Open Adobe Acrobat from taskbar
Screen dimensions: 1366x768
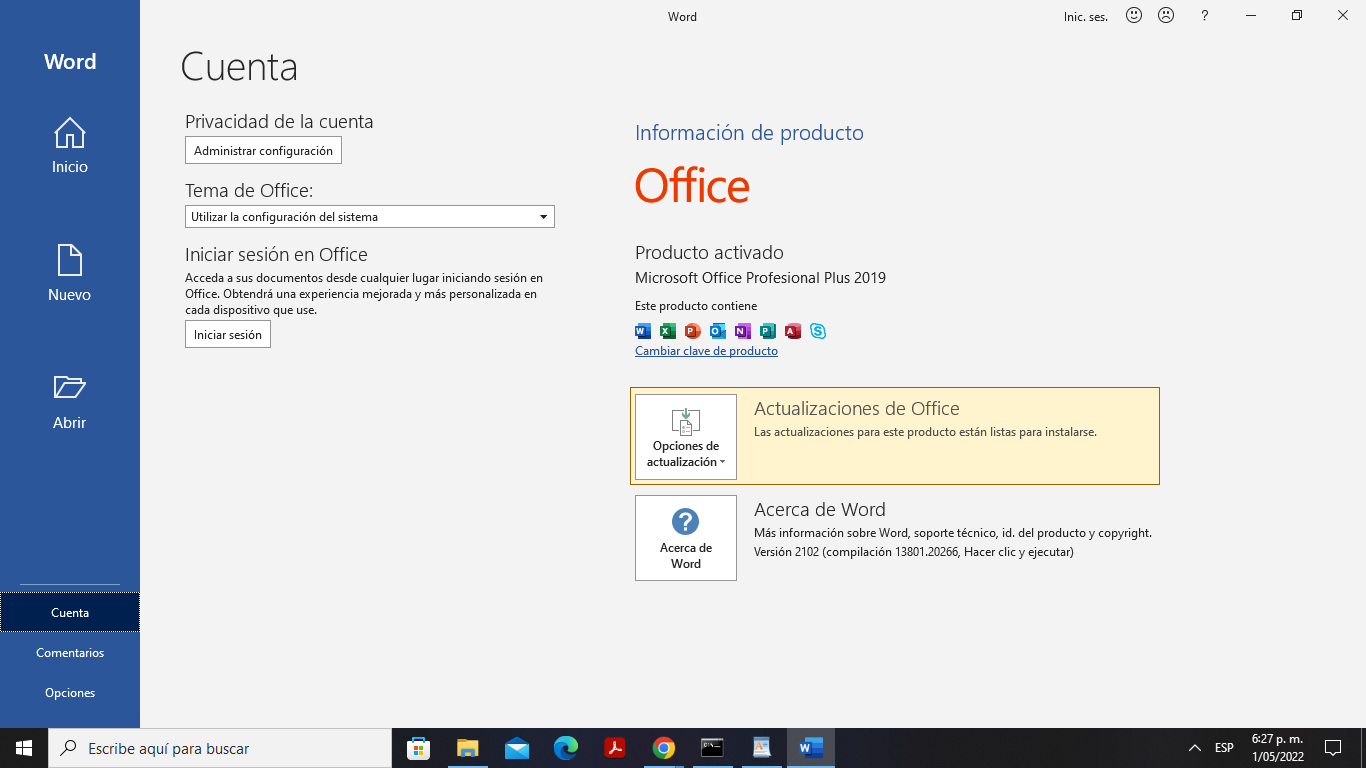click(615, 748)
